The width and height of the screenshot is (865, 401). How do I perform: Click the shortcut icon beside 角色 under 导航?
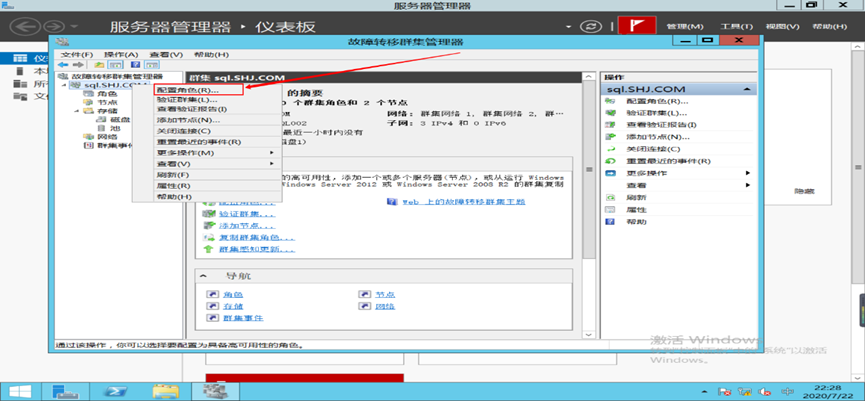211,295
